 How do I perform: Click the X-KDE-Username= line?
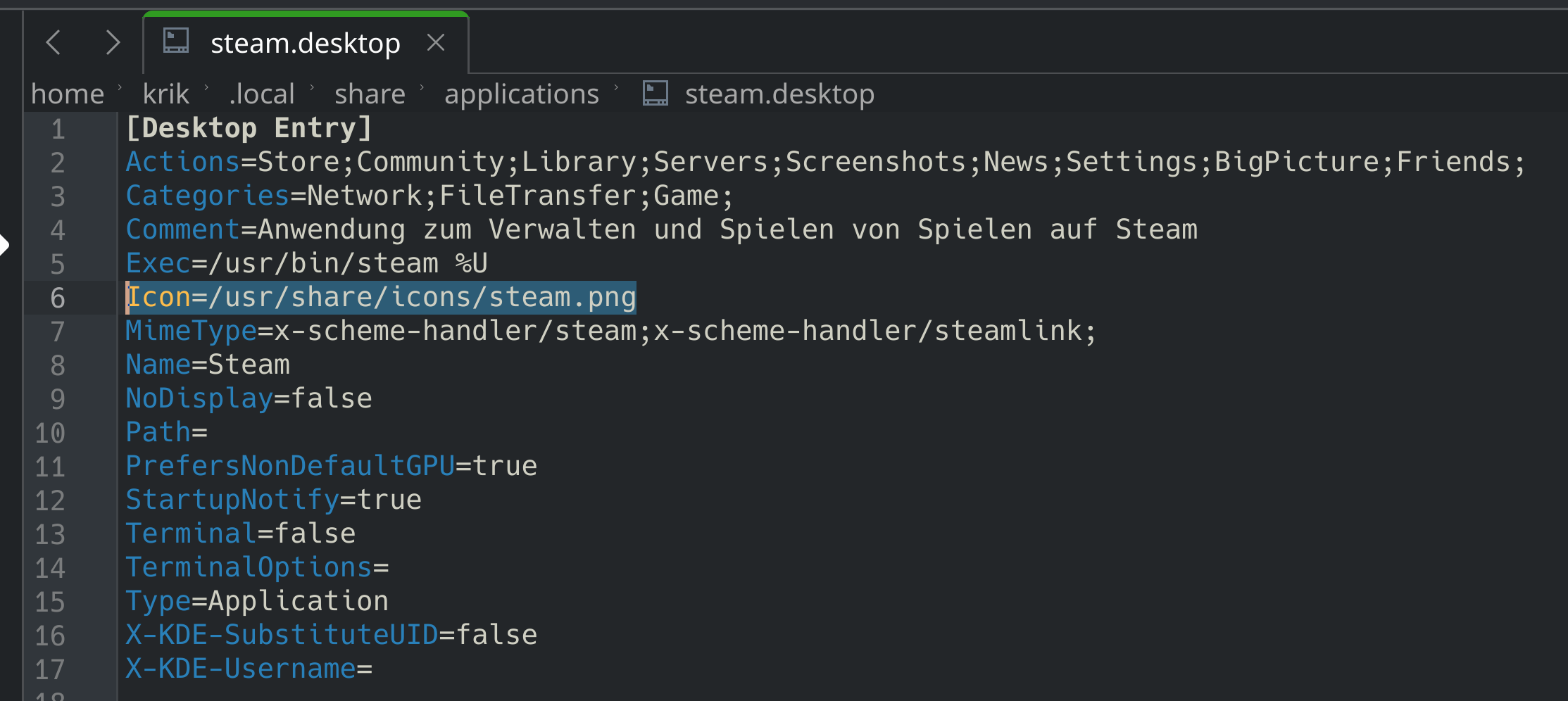249,669
